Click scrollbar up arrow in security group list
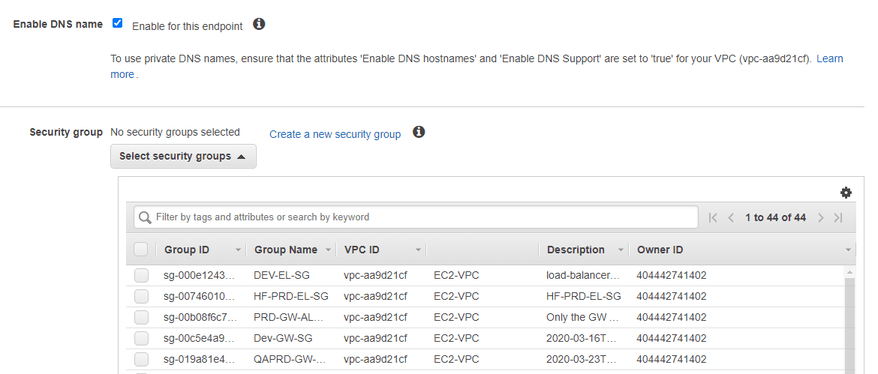878x374 pixels. (x=849, y=273)
